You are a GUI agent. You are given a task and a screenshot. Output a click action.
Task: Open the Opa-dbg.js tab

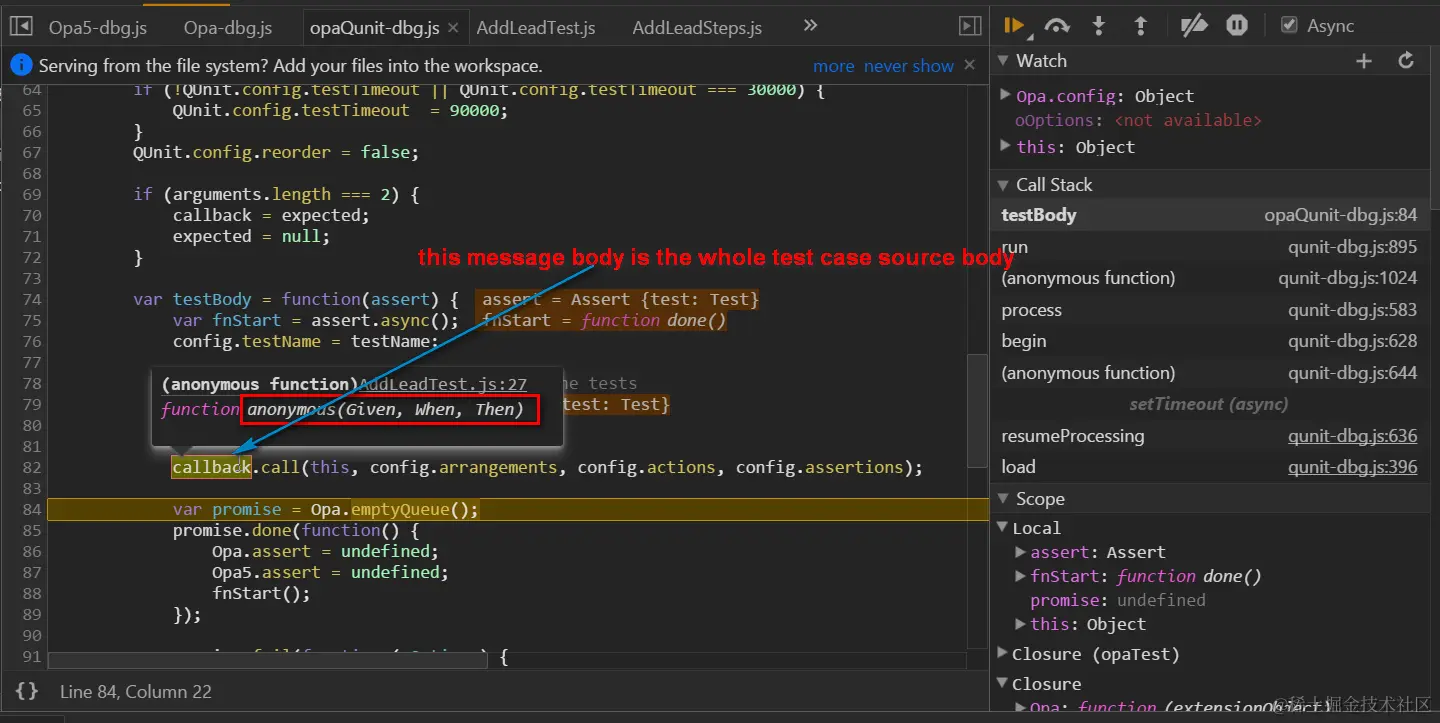point(227,28)
